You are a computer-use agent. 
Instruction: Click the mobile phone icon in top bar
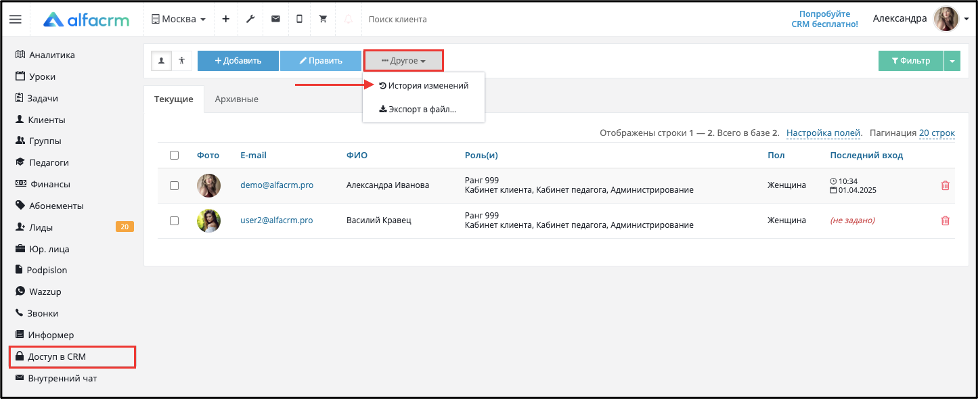pyautogui.click(x=299, y=19)
